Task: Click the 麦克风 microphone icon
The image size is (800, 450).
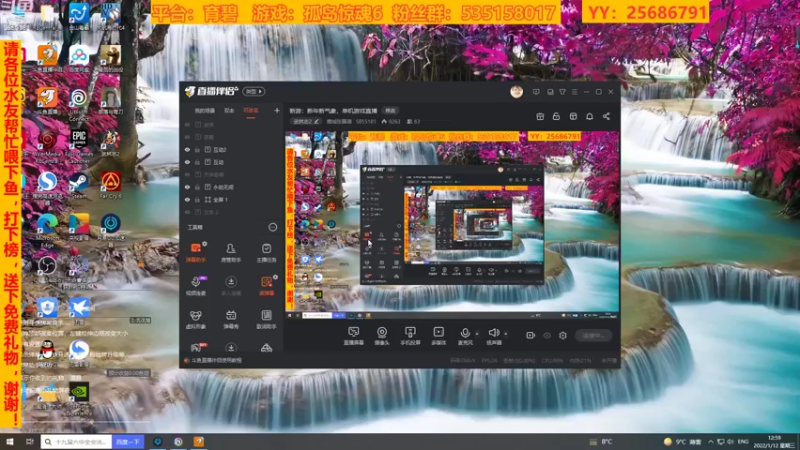Action: click(465, 333)
